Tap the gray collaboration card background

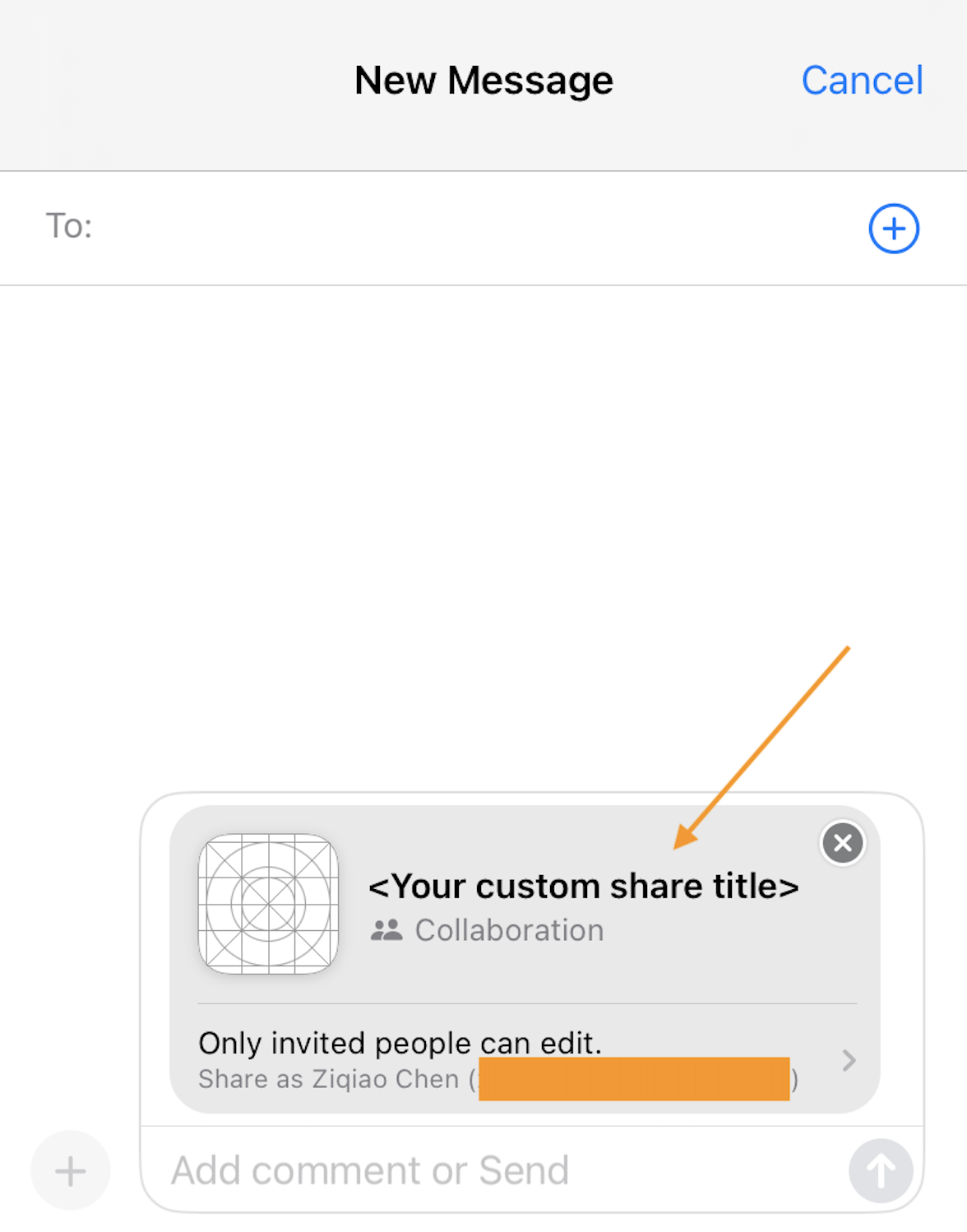pos(525,960)
